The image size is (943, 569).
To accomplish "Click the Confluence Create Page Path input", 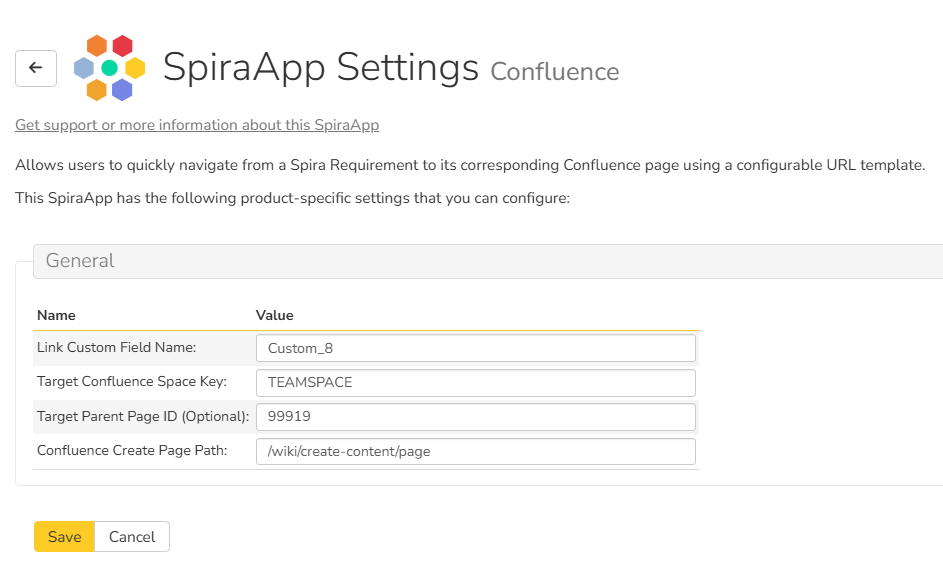I will (475, 451).
